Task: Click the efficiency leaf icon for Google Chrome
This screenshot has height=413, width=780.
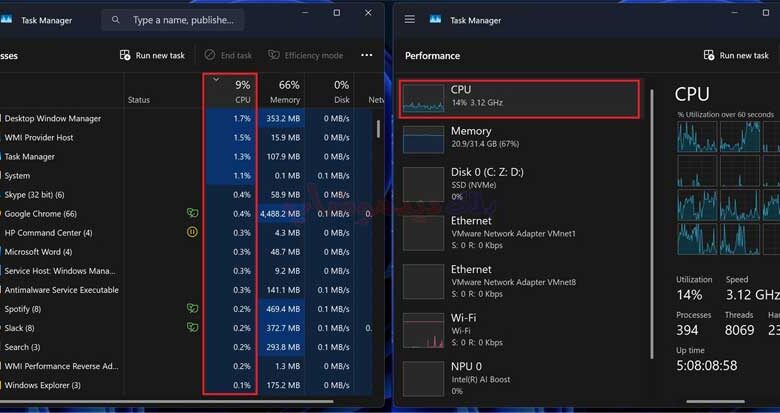Action: [x=192, y=213]
